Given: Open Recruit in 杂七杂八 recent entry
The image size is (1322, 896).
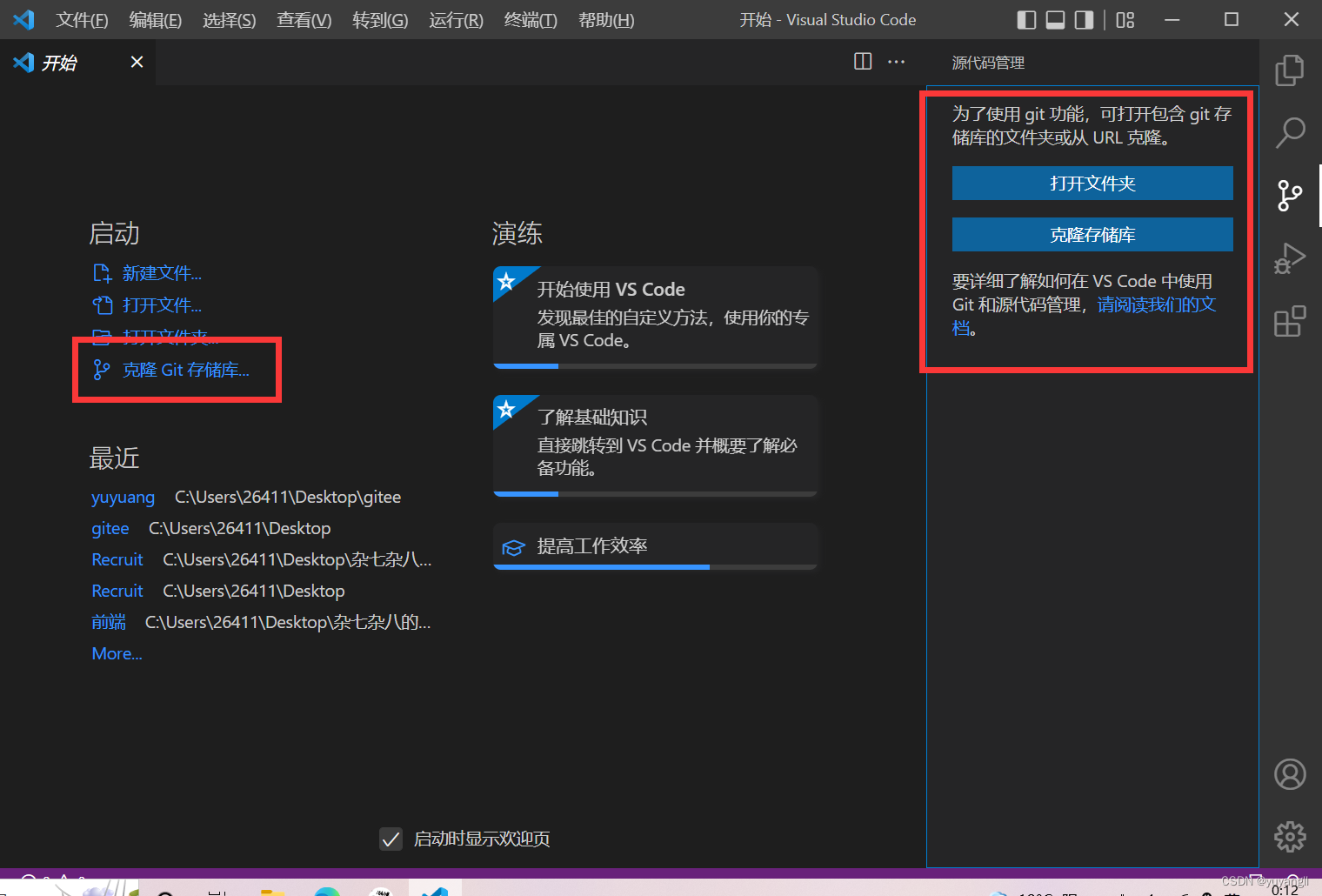Looking at the screenshot, I should (x=117, y=560).
